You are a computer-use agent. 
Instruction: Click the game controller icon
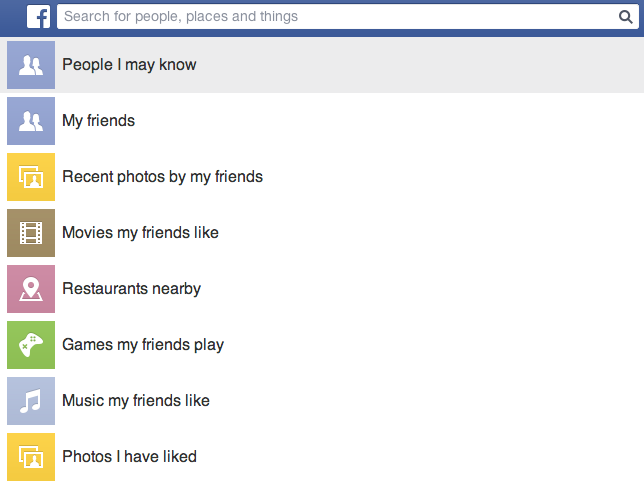tap(31, 345)
